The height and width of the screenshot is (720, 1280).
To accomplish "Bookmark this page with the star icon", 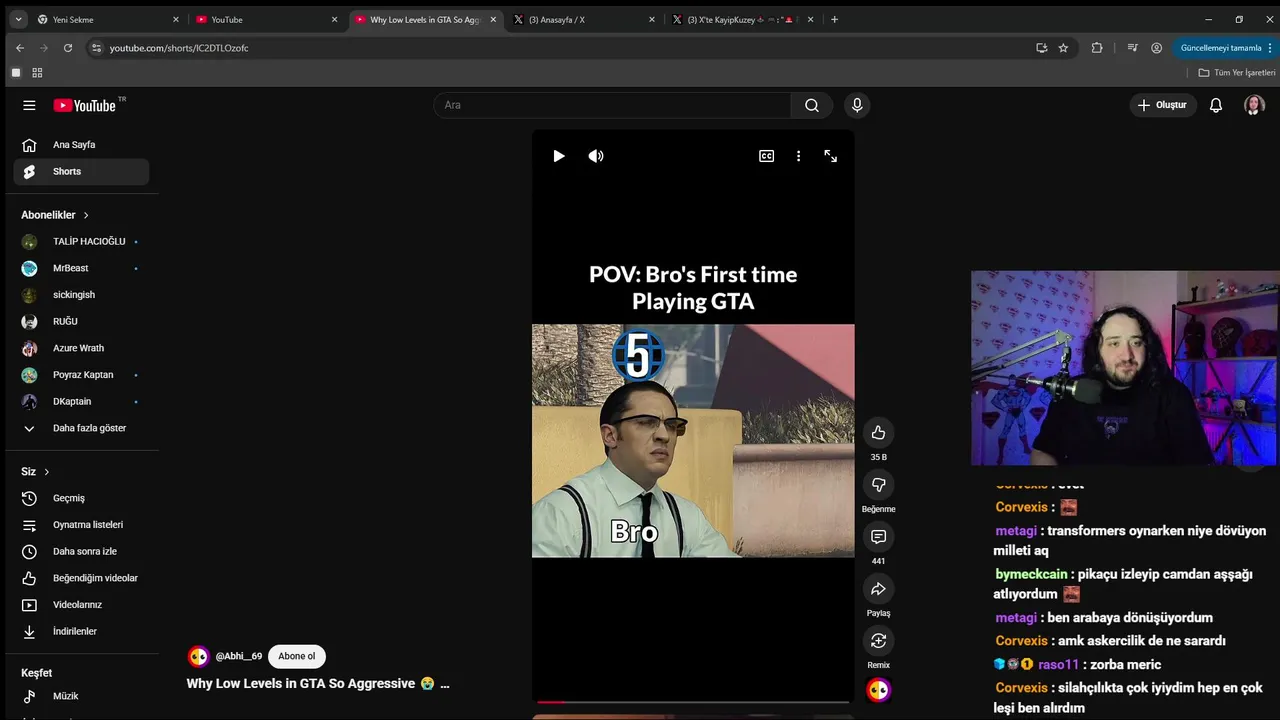I will pyautogui.click(x=1063, y=48).
